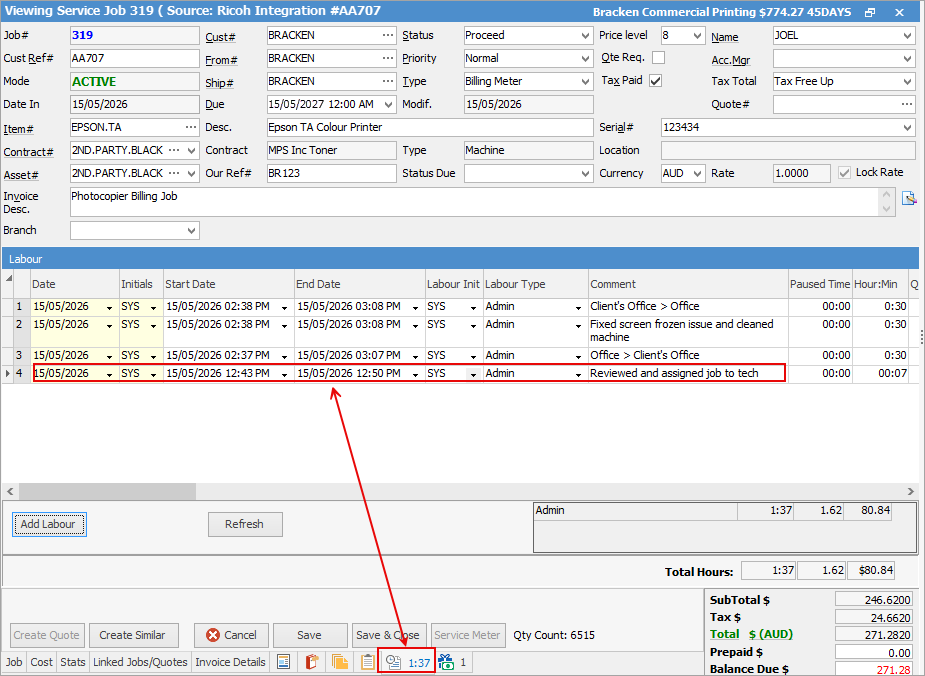Tick the Qte Req. checkbox
925x676 pixels.
pos(658,58)
